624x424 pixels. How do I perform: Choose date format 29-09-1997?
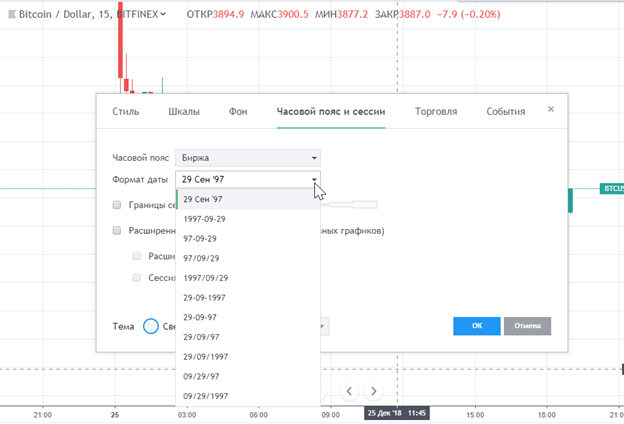click(248, 298)
